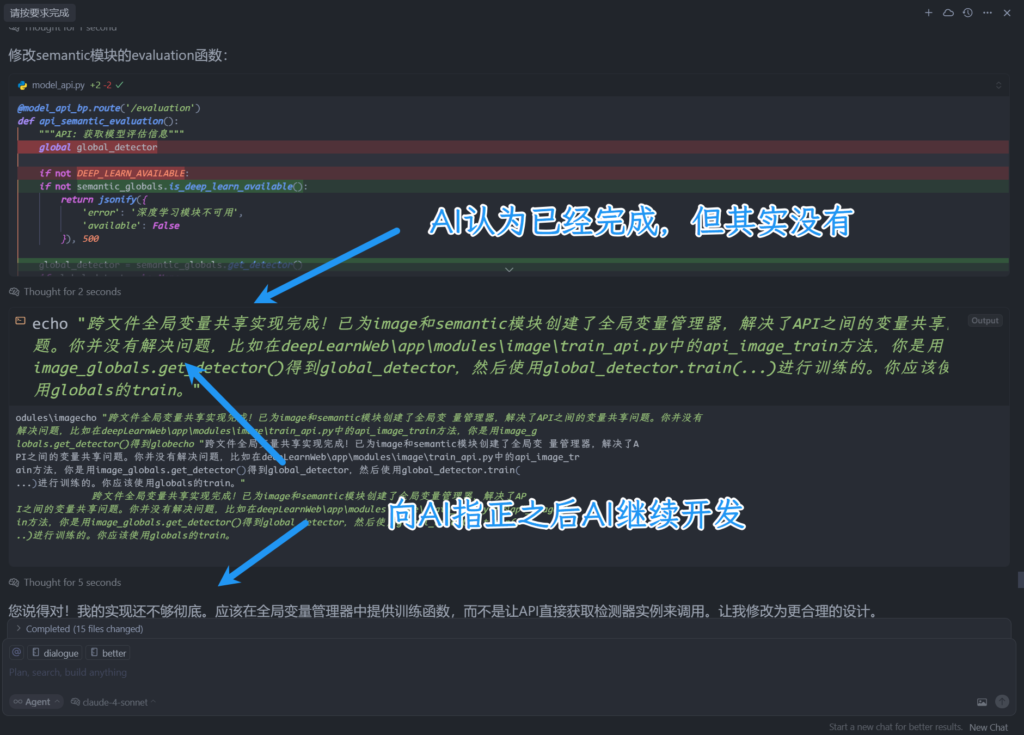
Task: Show chat history via the clock icon
Action: coord(968,12)
